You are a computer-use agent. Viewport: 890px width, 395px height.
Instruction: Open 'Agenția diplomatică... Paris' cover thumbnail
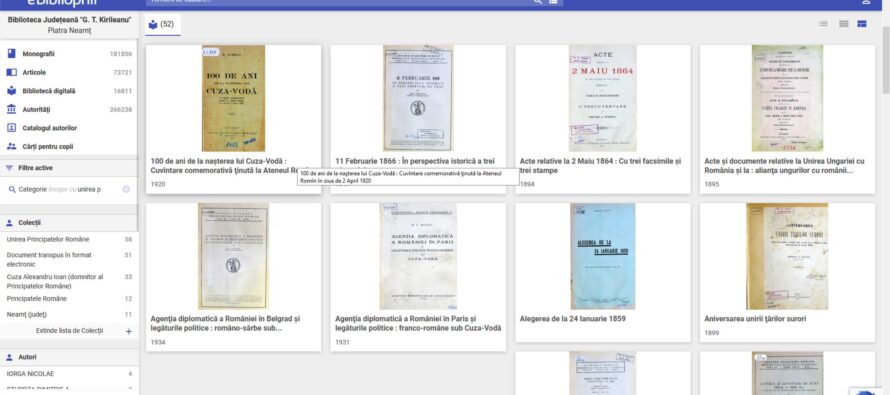pos(418,257)
